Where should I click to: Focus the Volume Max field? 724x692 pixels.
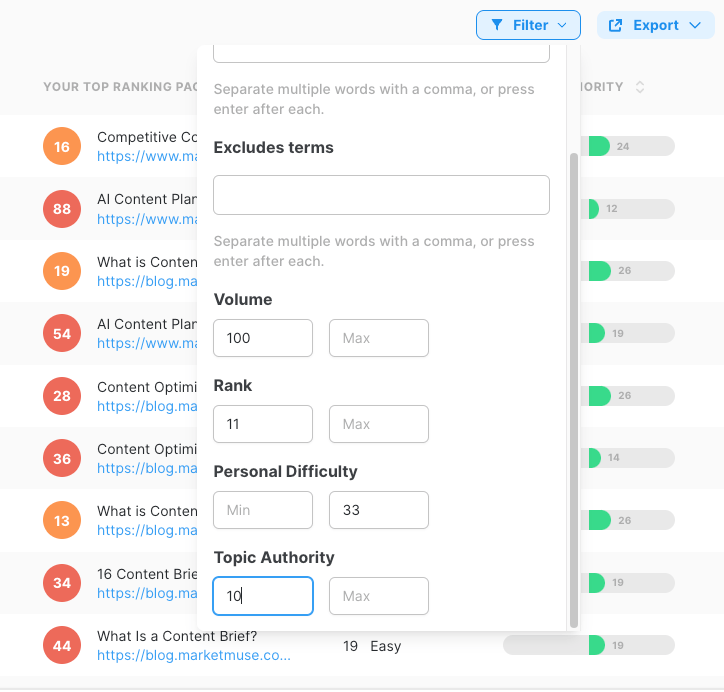(x=379, y=338)
